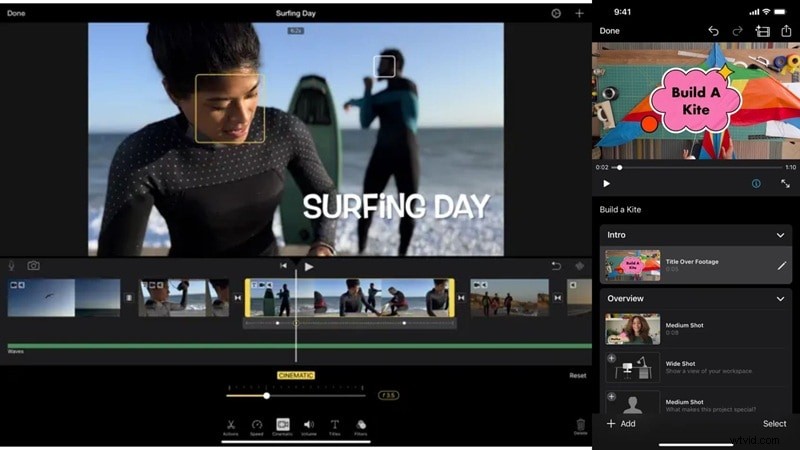Open the Actions scissors tool

click(x=231, y=427)
